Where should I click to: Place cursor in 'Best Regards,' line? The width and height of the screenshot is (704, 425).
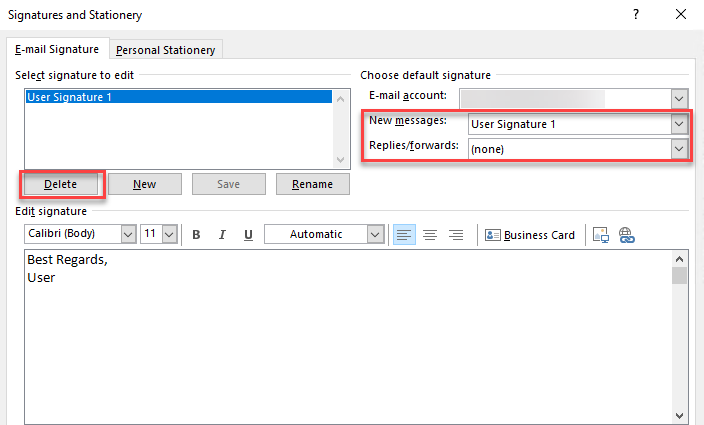[67, 259]
